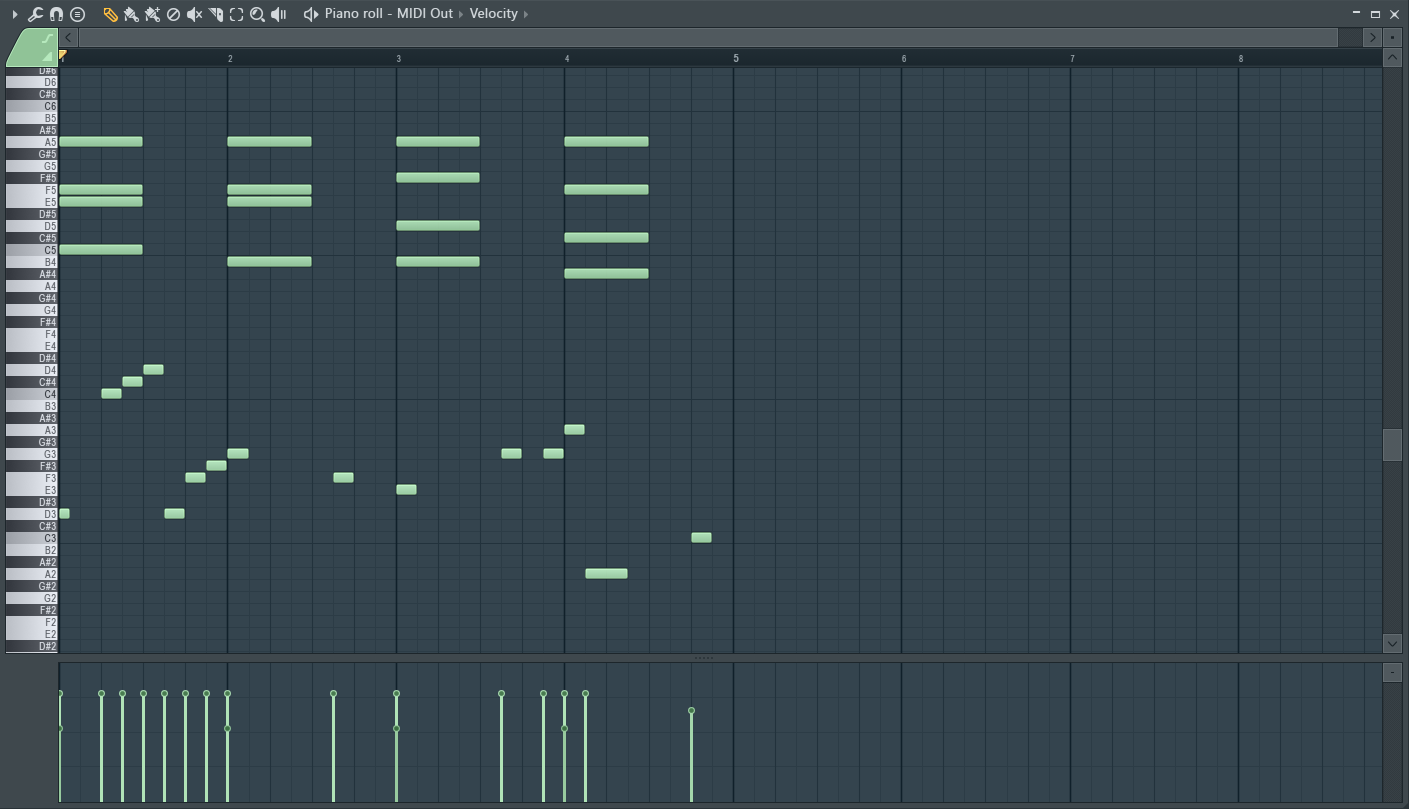1409x809 pixels.
Task: Click bar 3 on the timeline ruler
Action: 398,59
